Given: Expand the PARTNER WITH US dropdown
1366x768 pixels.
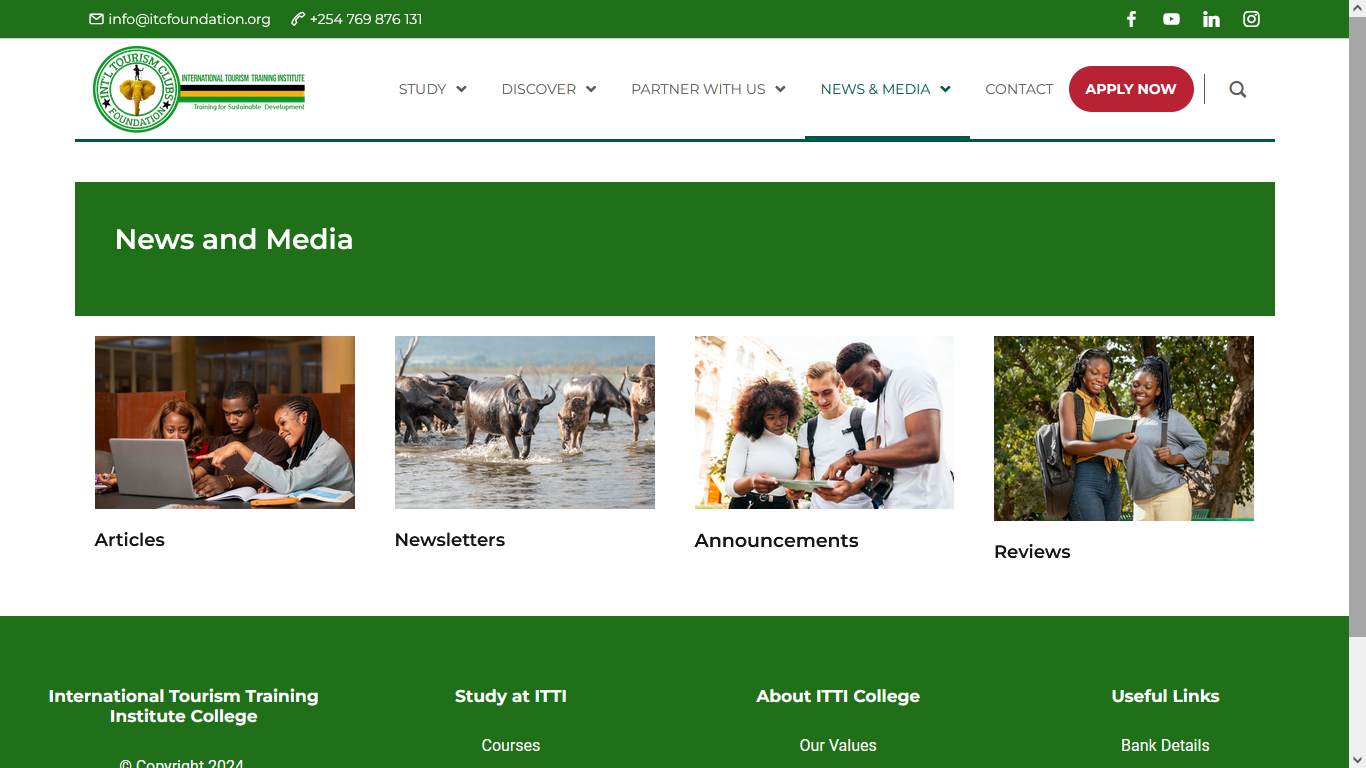Looking at the screenshot, I should pyautogui.click(x=709, y=89).
